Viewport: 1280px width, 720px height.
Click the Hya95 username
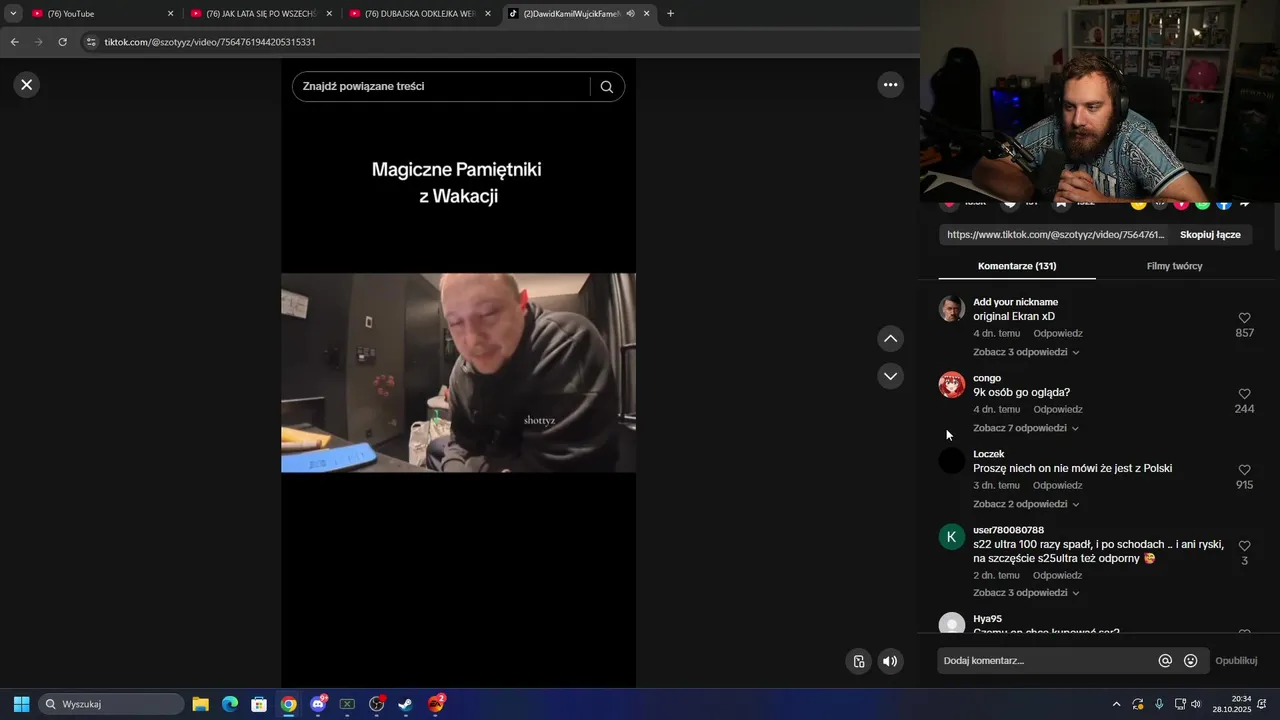click(987, 619)
